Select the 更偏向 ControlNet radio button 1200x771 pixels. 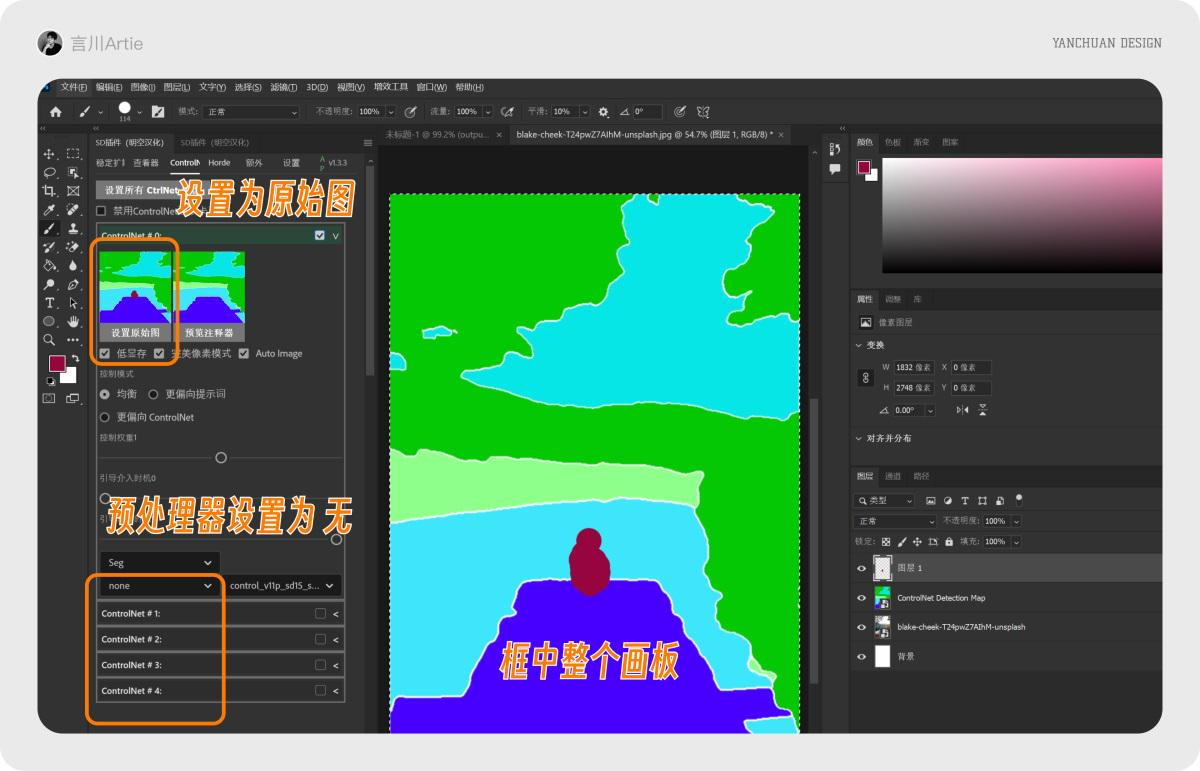click(103, 415)
